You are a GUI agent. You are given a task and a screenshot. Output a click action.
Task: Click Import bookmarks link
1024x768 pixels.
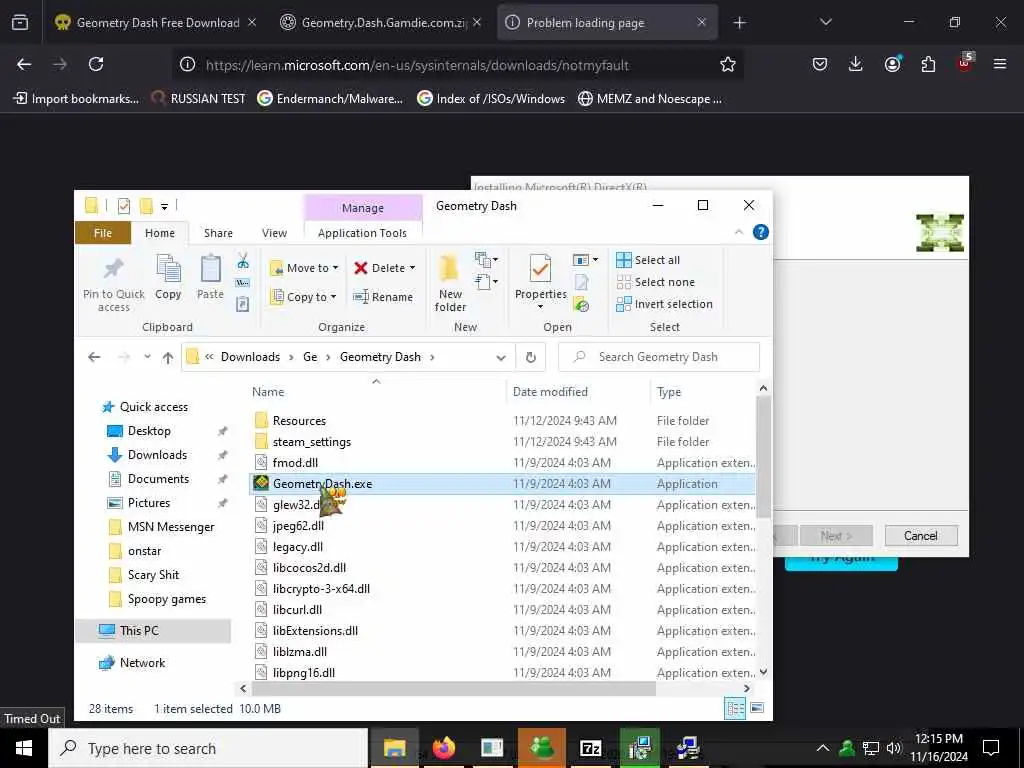(76, 99)
